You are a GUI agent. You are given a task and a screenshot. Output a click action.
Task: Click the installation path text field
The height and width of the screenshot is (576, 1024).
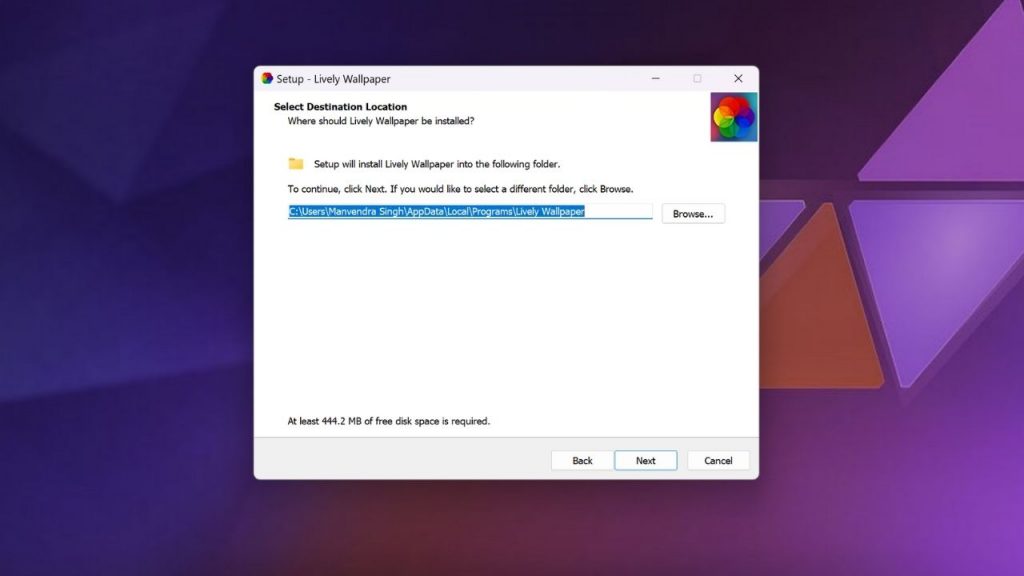coord(470,212)
